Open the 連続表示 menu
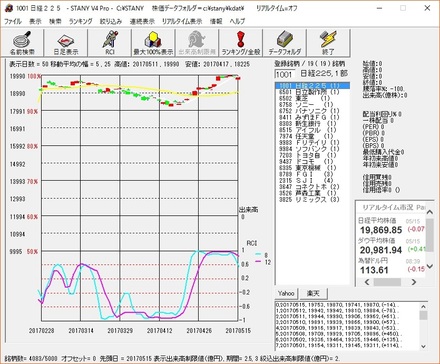The image size is (440, 364). point(142,21)
